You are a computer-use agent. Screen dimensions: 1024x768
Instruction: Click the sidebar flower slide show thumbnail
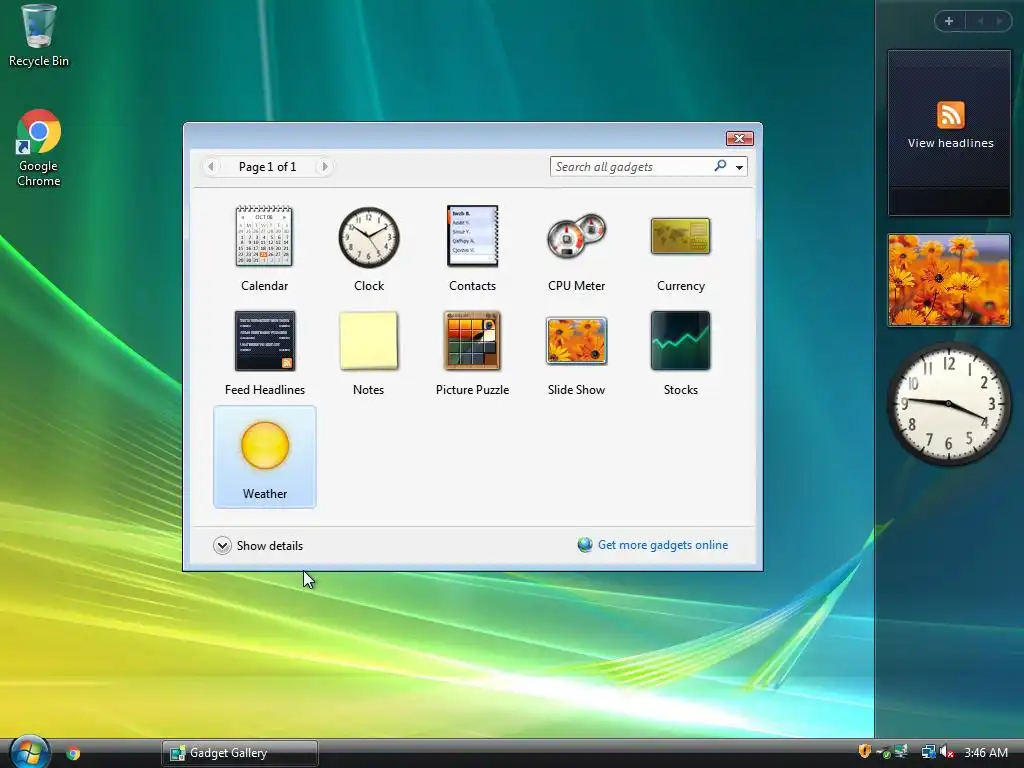coord(949,280)
